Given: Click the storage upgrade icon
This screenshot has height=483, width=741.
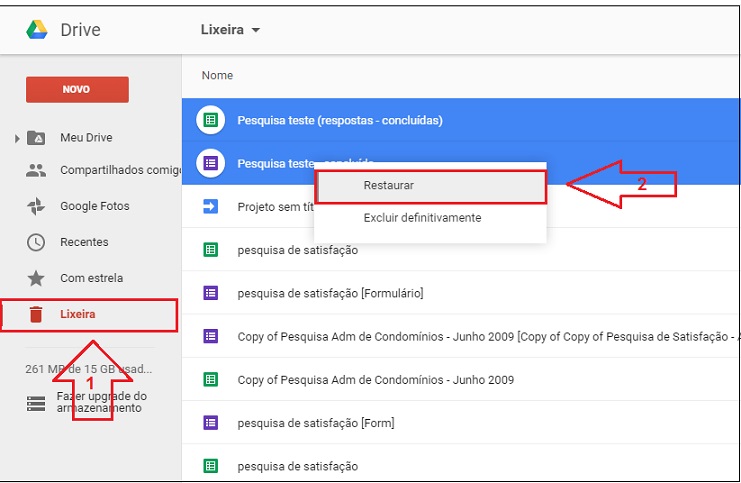Looking at the screenshot, I should click(x=36, y=403).
